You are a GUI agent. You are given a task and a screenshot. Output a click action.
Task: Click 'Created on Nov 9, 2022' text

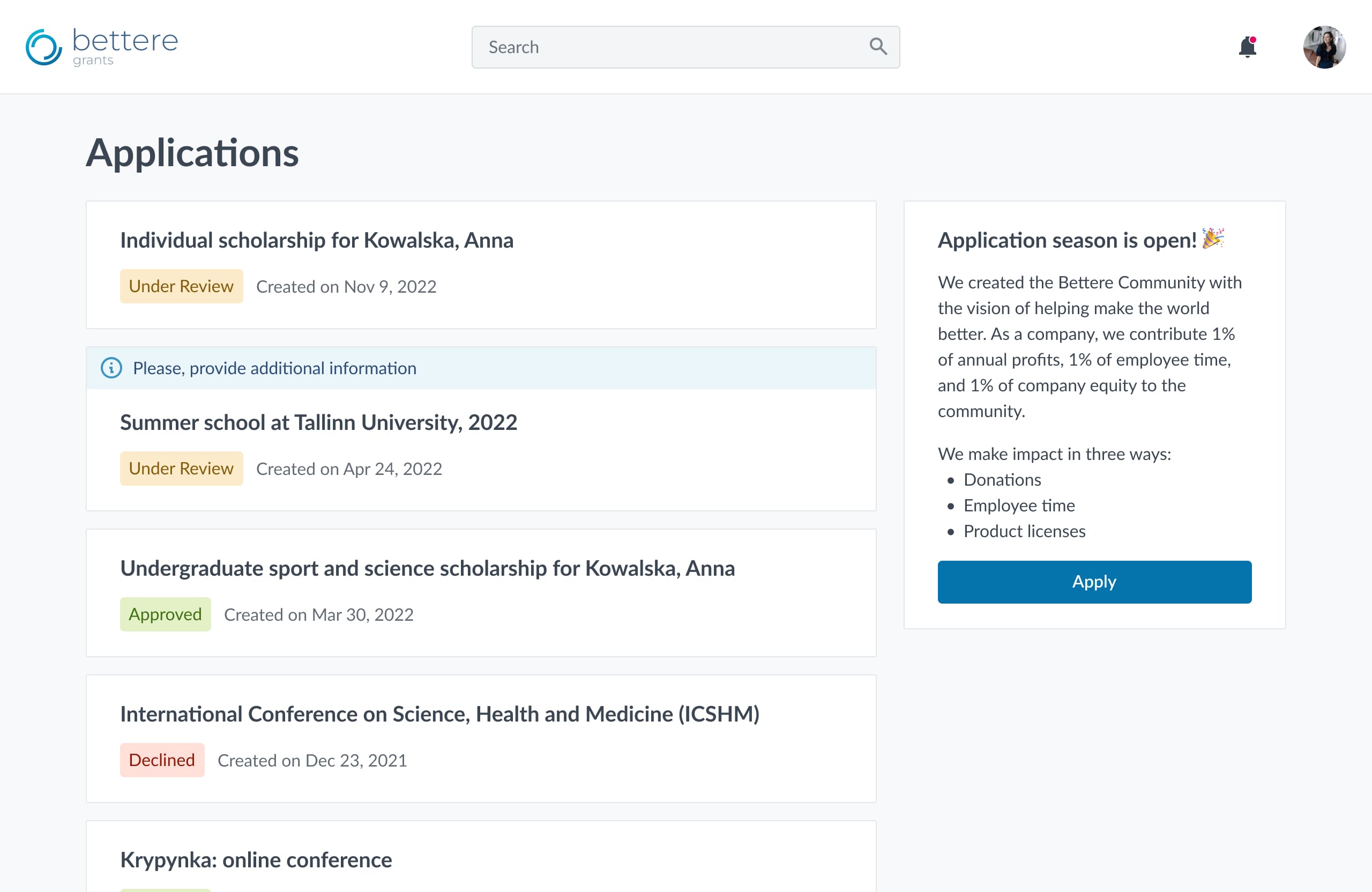[346, 287]
